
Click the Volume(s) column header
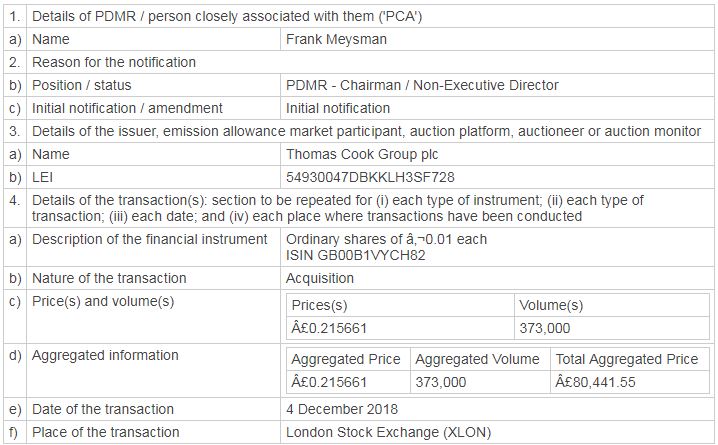(551, 305)
